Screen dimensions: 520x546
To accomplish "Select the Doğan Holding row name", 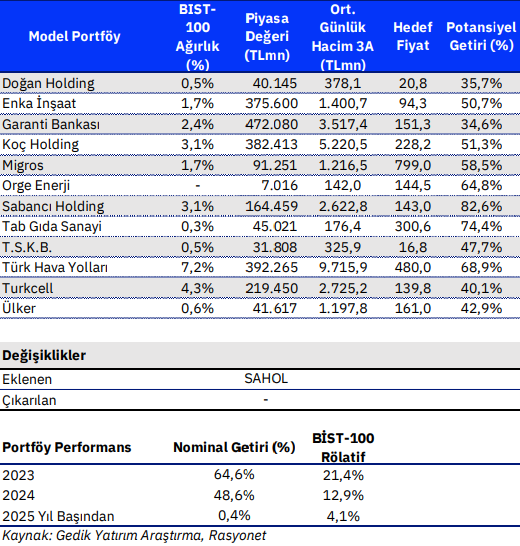I will click(x=48, y=84).
